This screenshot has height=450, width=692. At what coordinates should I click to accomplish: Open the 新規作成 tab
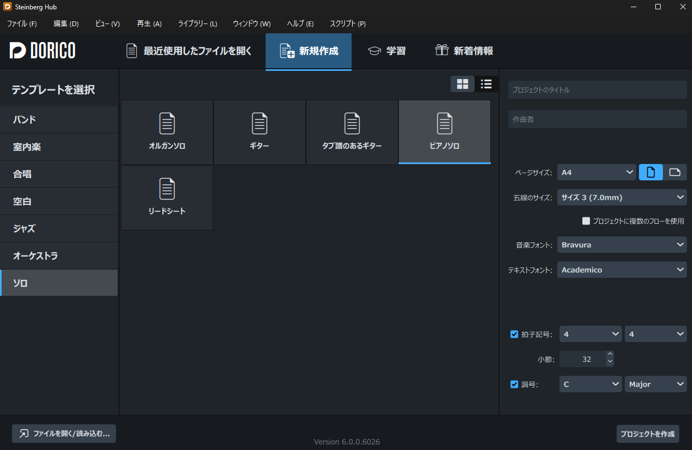pyautogui.click(x=308, y=51)
